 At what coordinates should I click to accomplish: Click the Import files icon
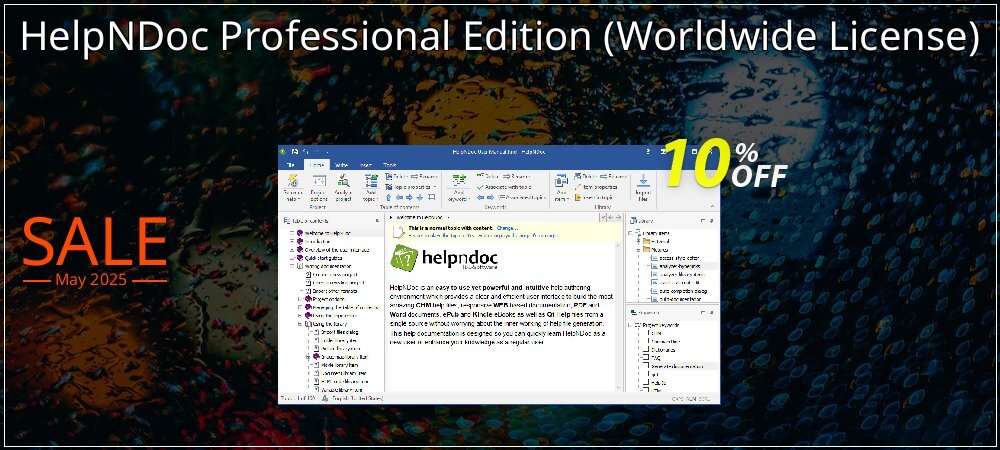[x=643, y=180]
